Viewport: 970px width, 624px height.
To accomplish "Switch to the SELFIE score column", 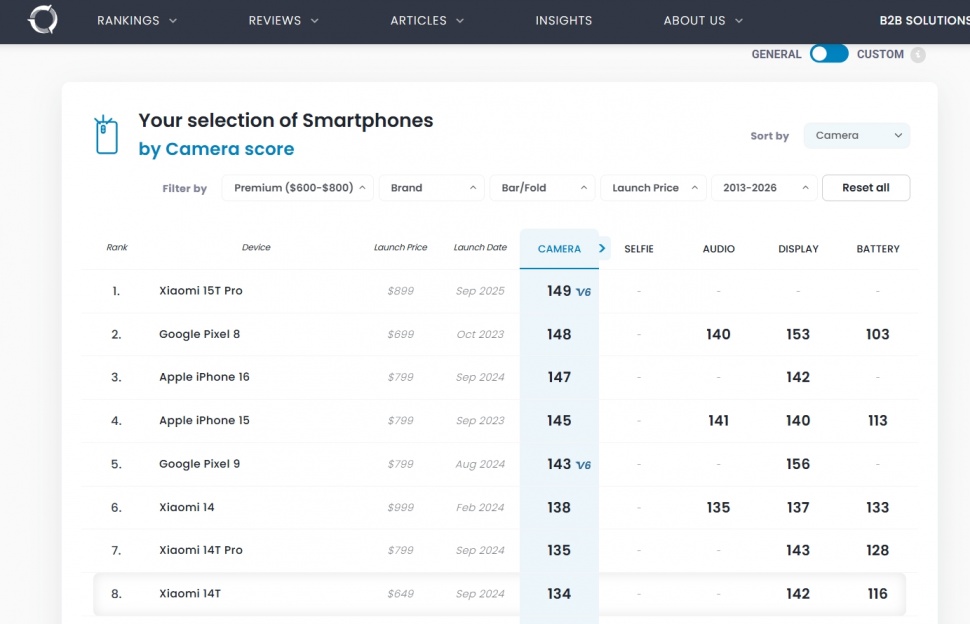I will 638,249.
